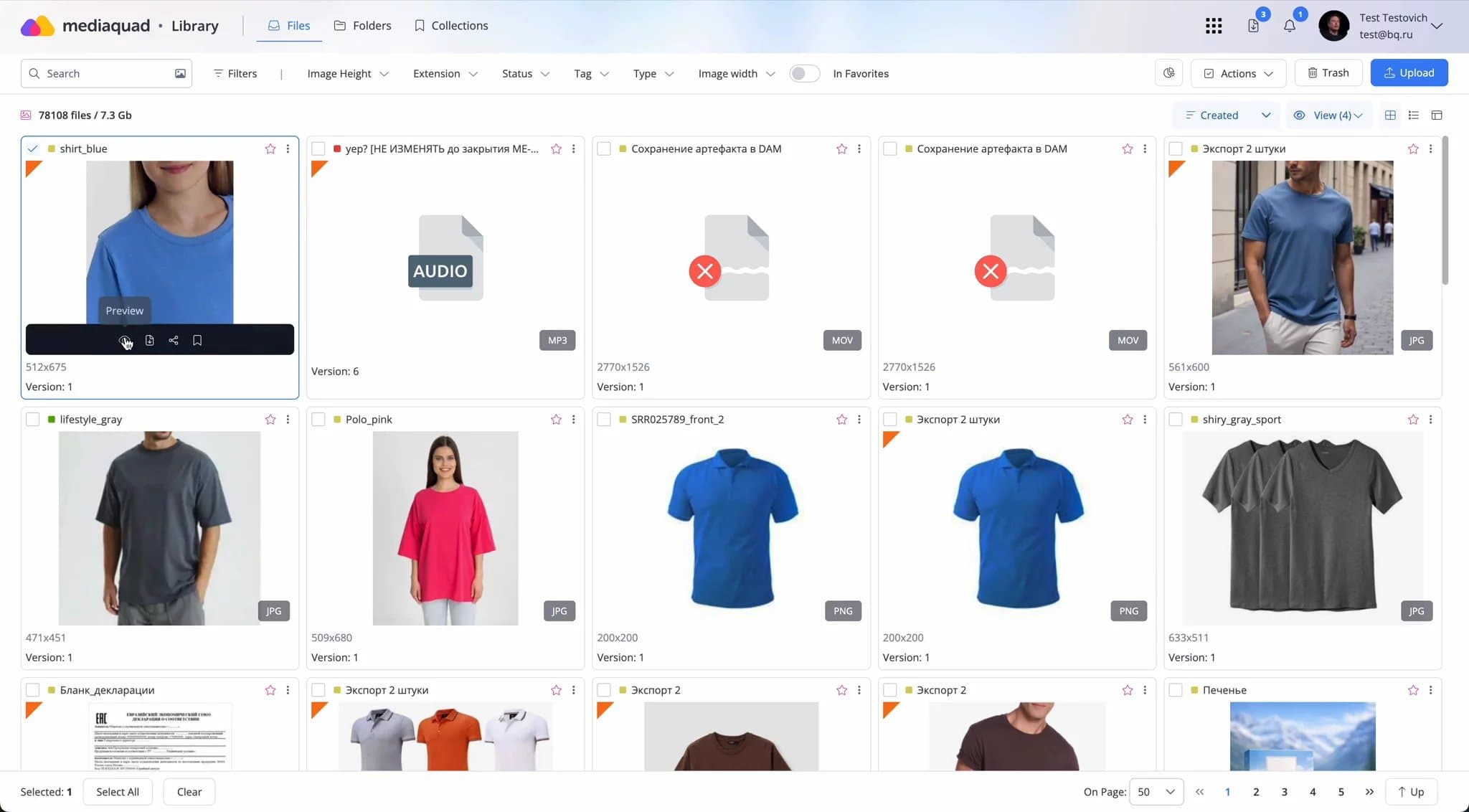Go to page 2
The width and height of the screenshot is (1469, 812).
(x=1256, y=791)
